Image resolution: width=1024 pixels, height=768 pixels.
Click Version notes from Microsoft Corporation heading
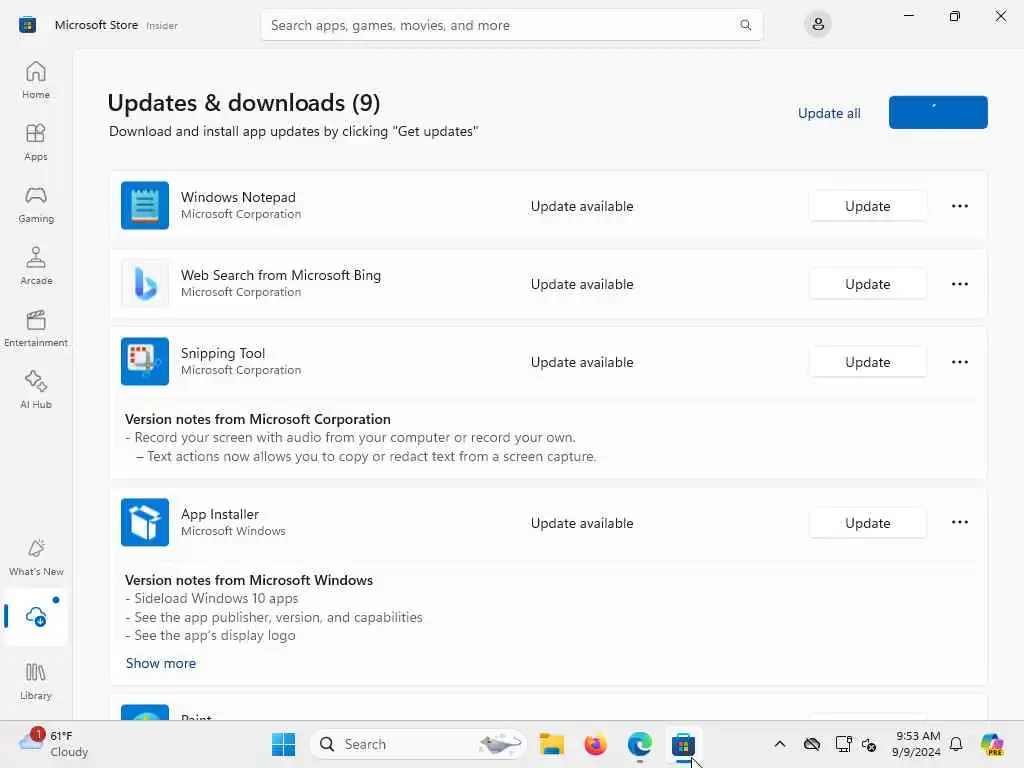[257, 419]
